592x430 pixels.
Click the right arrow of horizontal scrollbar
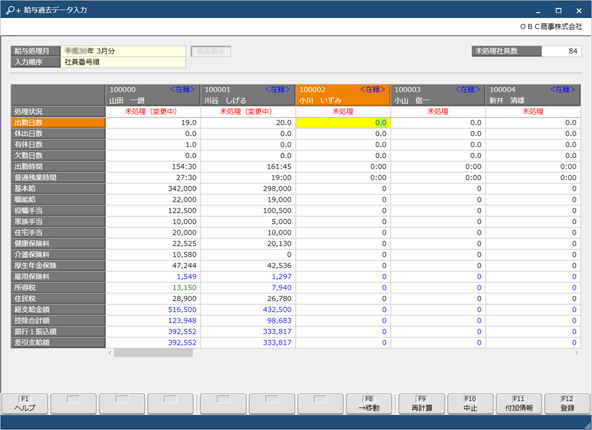coord(577,353)
